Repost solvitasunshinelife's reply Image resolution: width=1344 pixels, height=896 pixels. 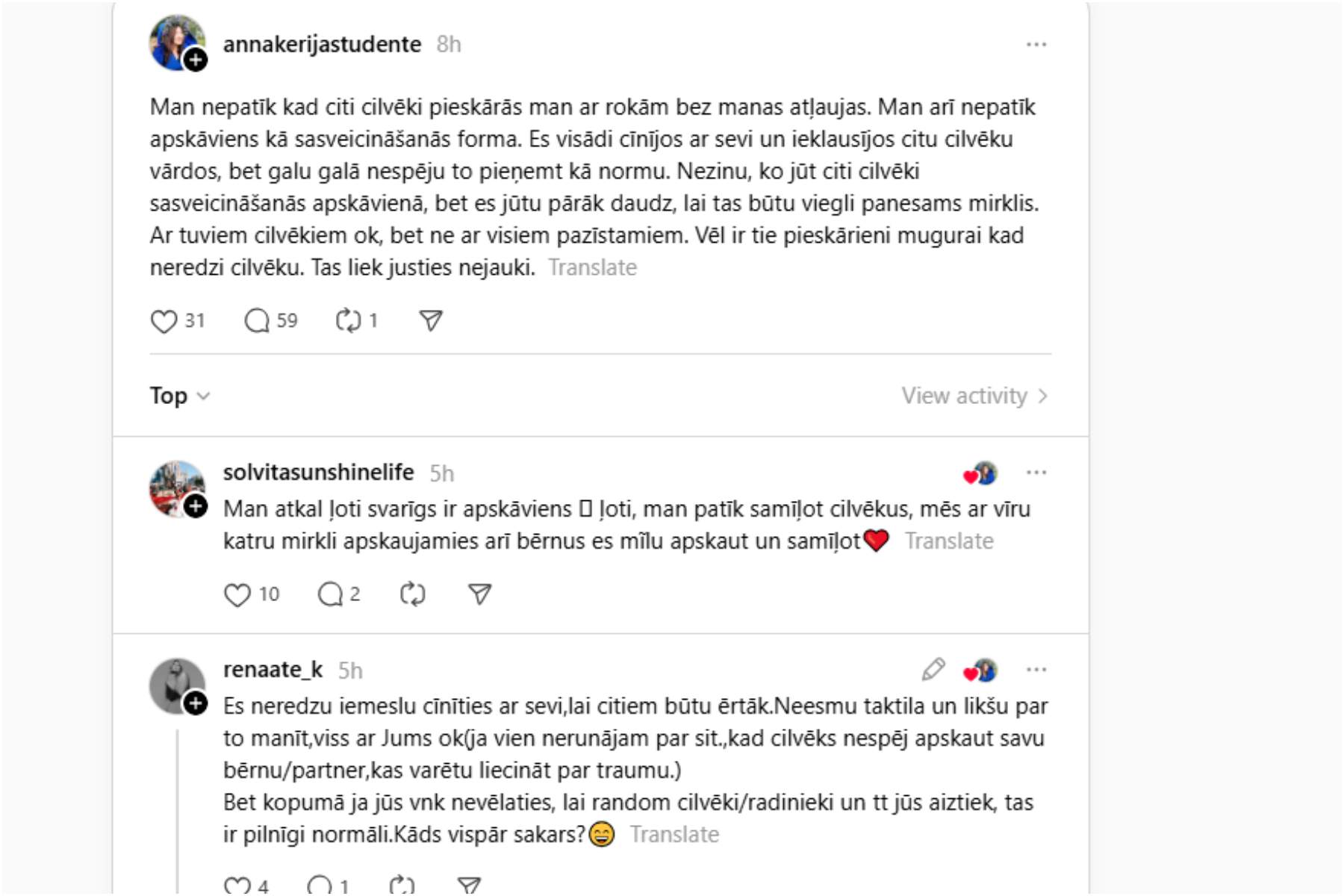click(412, 594)
